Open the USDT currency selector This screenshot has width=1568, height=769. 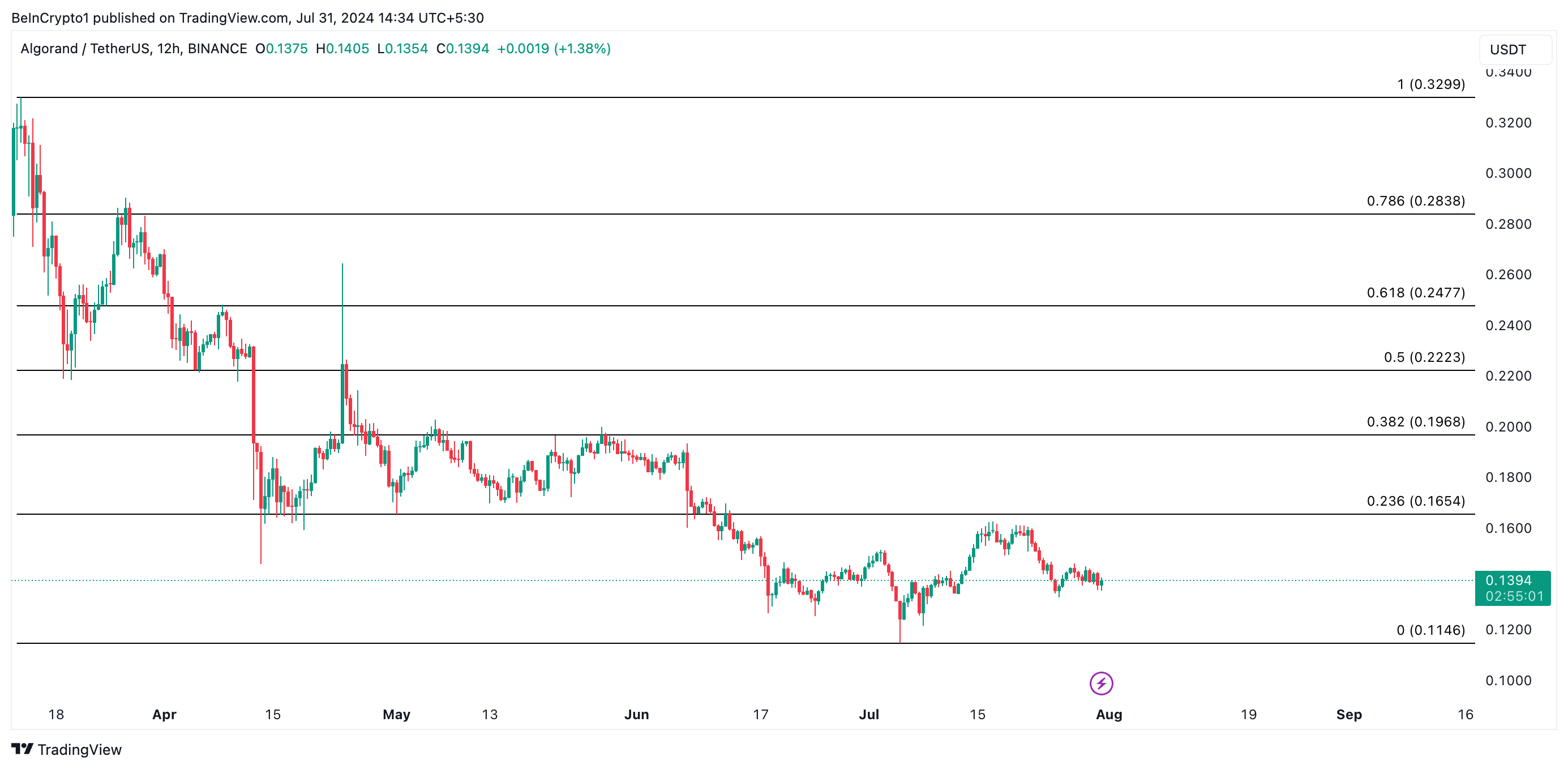click(1514, 49)
